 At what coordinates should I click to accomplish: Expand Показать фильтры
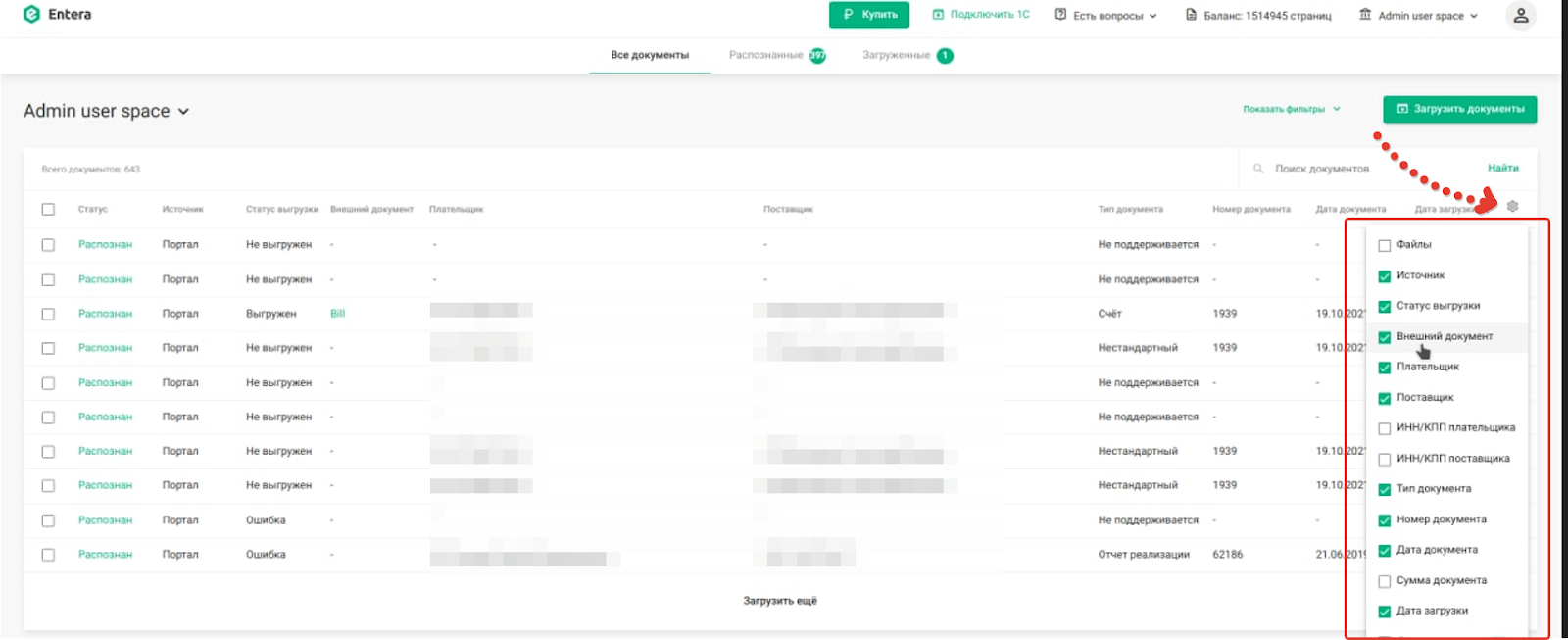pyautogui.click(x=1292, y=109)
